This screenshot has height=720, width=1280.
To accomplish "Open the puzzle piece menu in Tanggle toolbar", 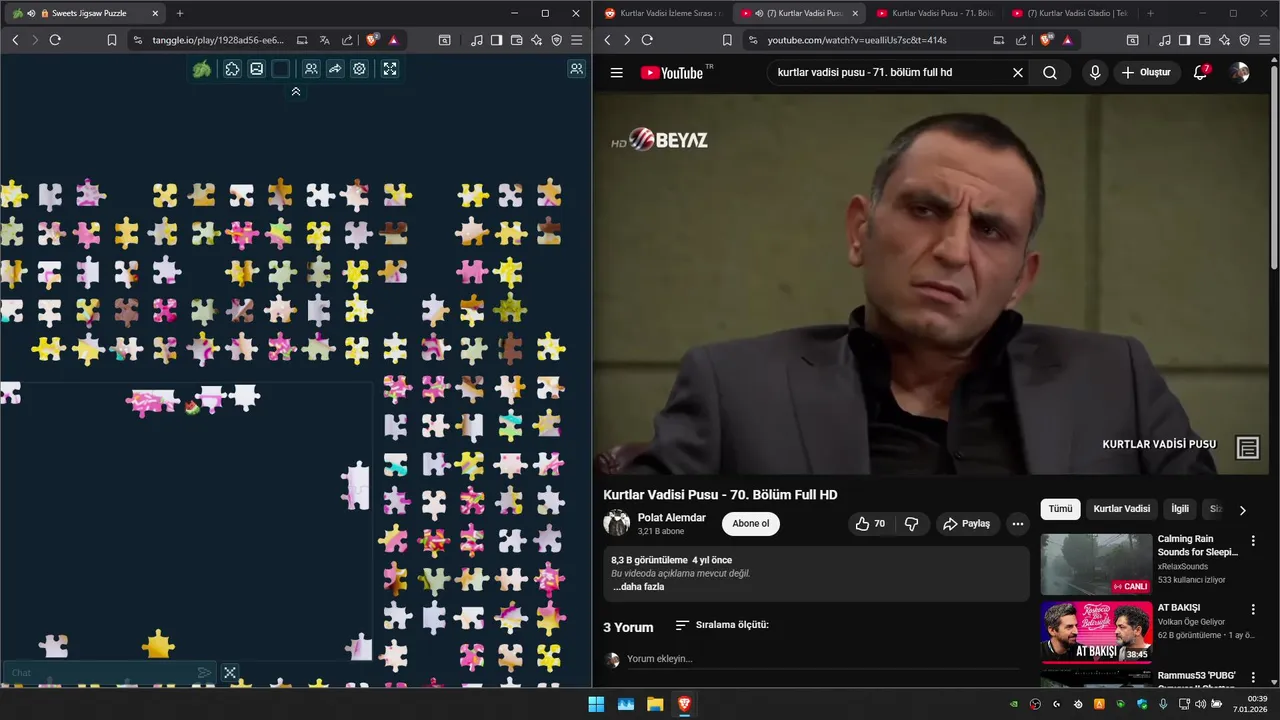I will click(x=232, y=69).
